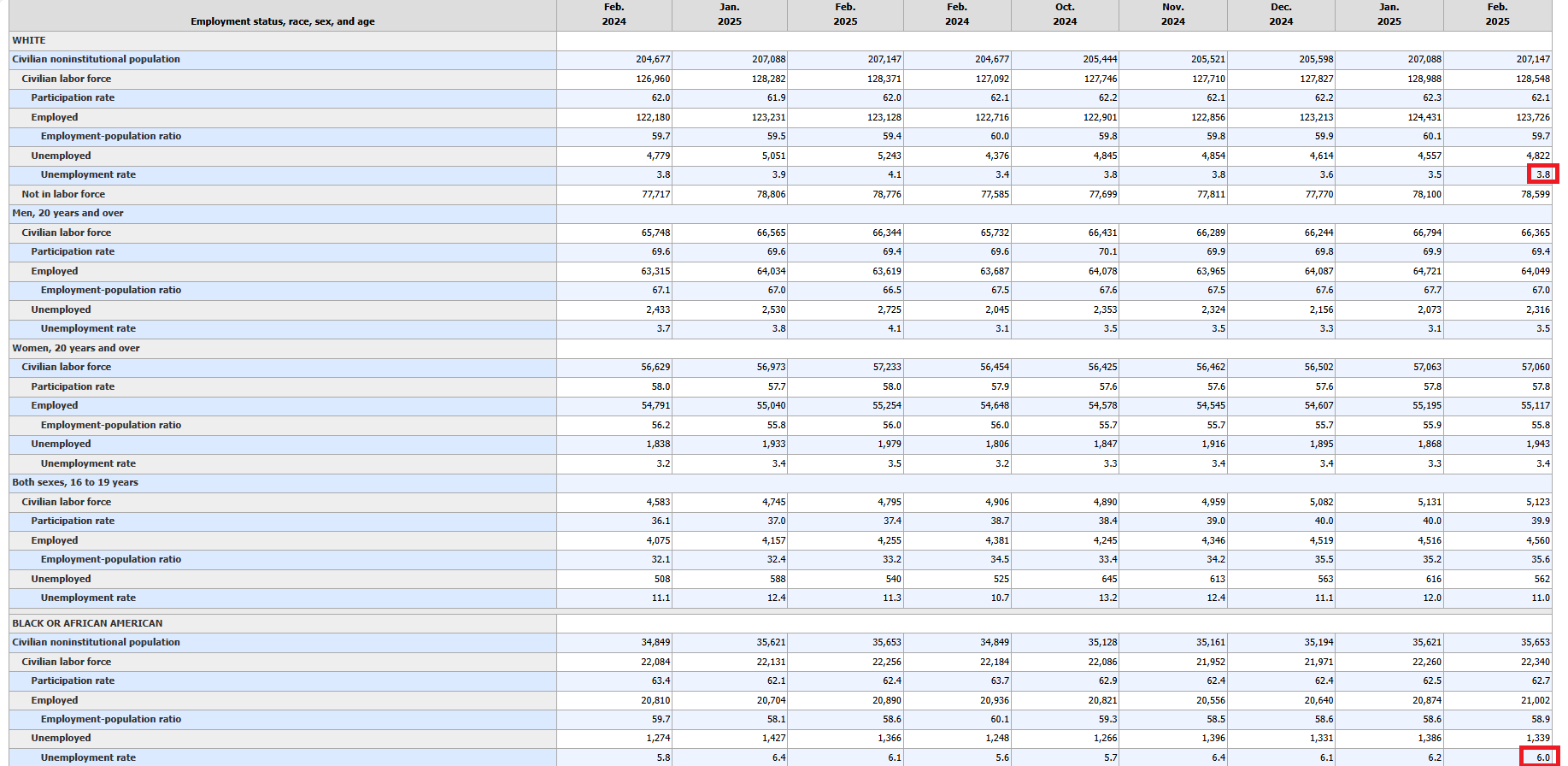1568x766 pixels.
Task: Click the men's Employed value 63,315
Action: click(655, 271)
